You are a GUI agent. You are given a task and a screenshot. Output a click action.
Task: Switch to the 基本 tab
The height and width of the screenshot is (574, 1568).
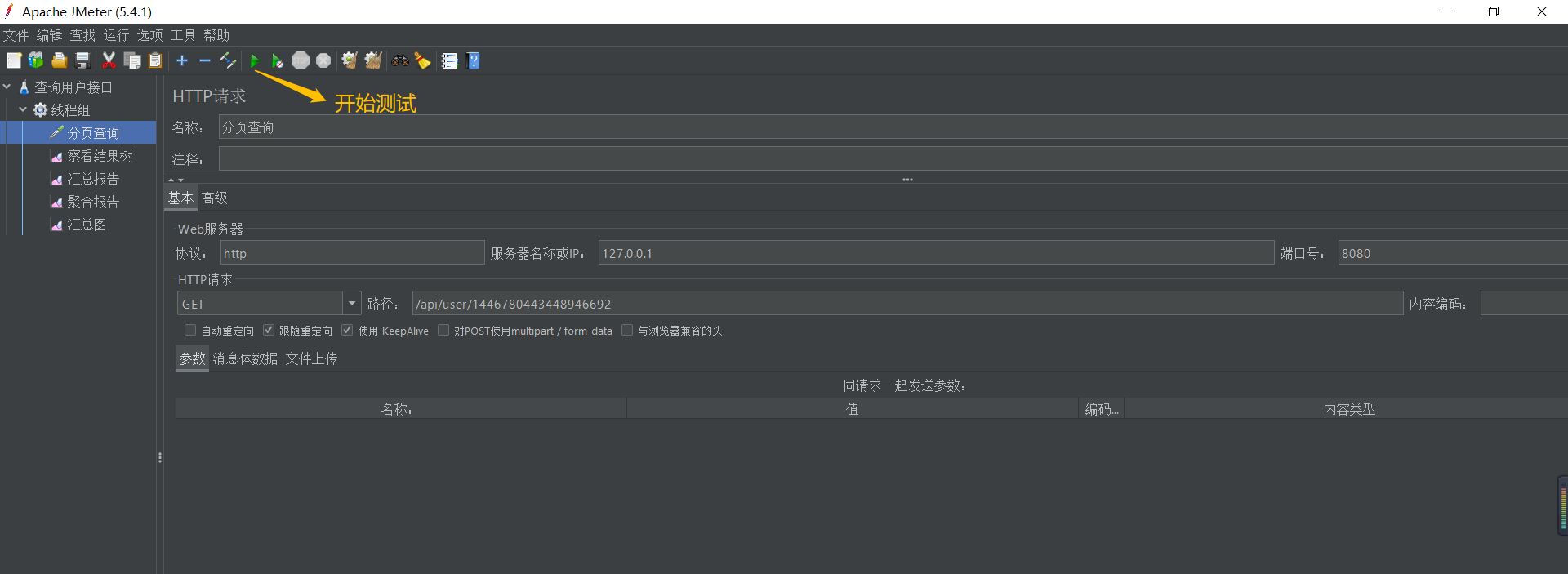180,198
